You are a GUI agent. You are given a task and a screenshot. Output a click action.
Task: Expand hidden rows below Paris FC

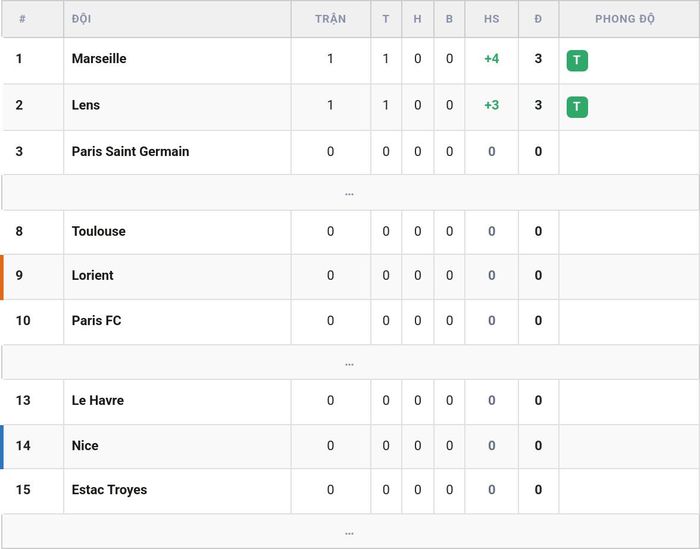[x=350, y=362]
